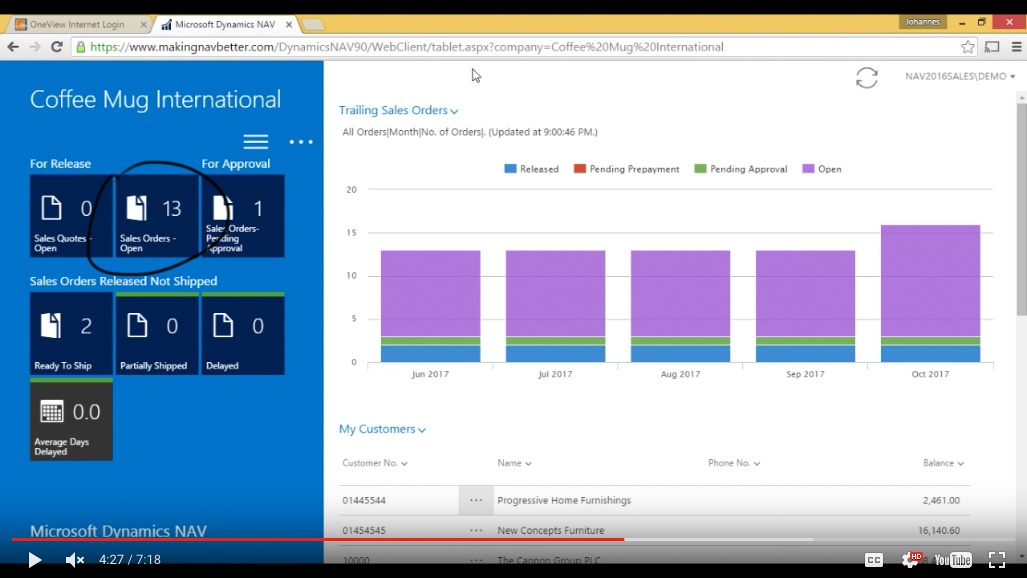Open the Delayed orders tile
Screen dimensions: 1027x578
243,334
